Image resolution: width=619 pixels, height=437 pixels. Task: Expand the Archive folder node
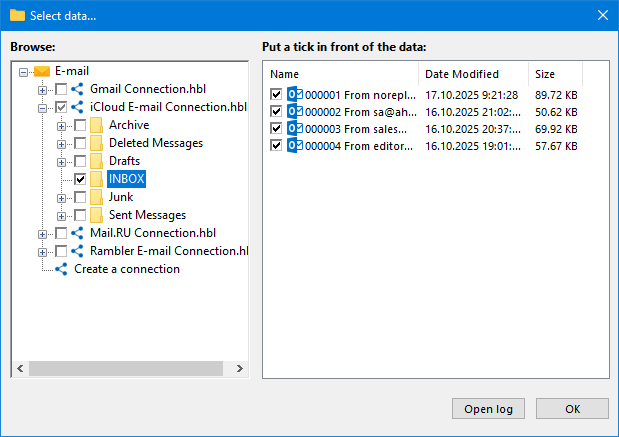pyautogui.click(x=61, y=126)
